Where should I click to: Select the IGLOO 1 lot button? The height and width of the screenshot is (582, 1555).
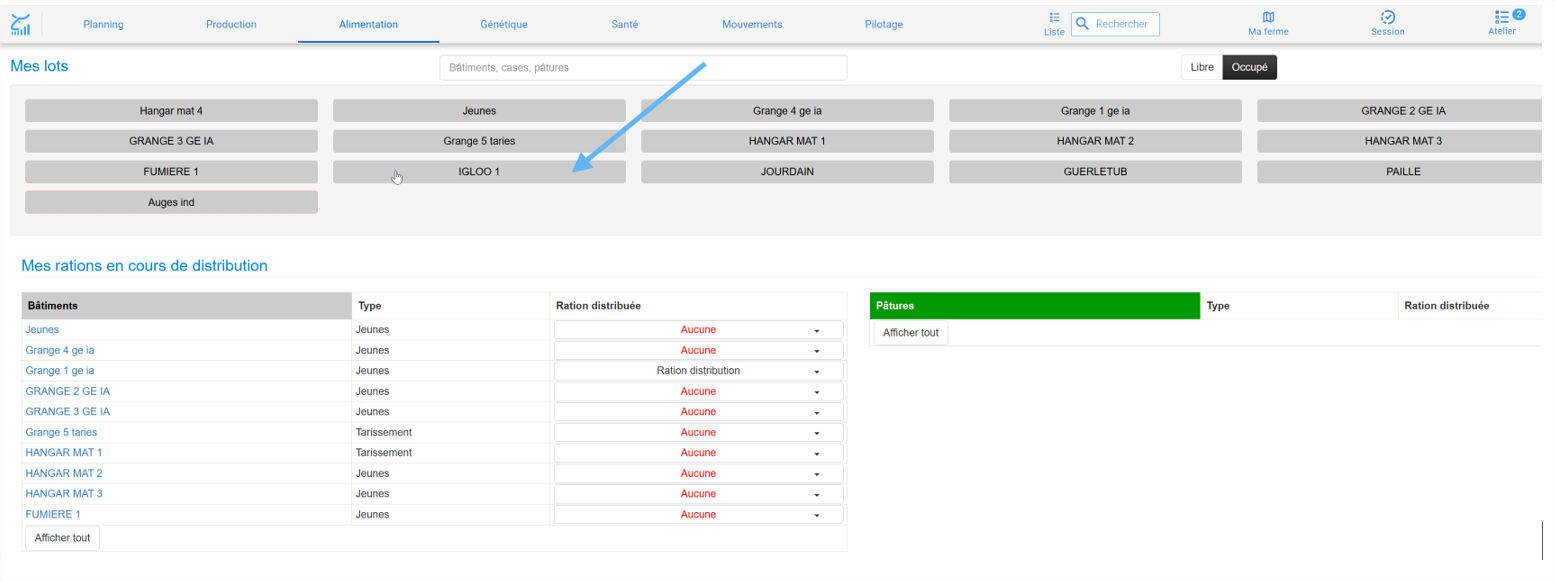479,172
